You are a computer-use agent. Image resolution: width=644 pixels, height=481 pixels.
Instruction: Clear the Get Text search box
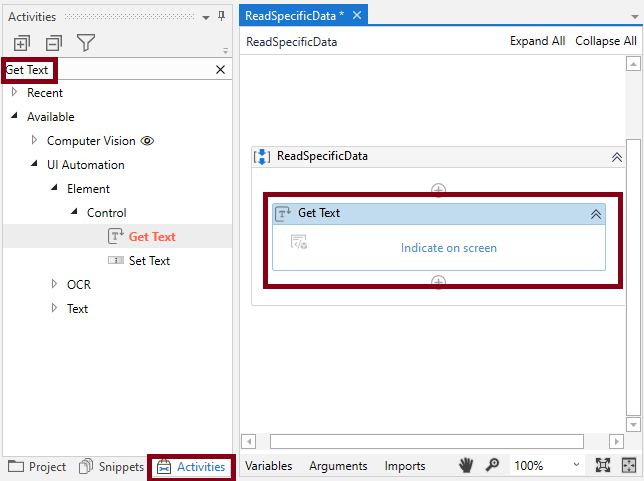click(221, 70)
